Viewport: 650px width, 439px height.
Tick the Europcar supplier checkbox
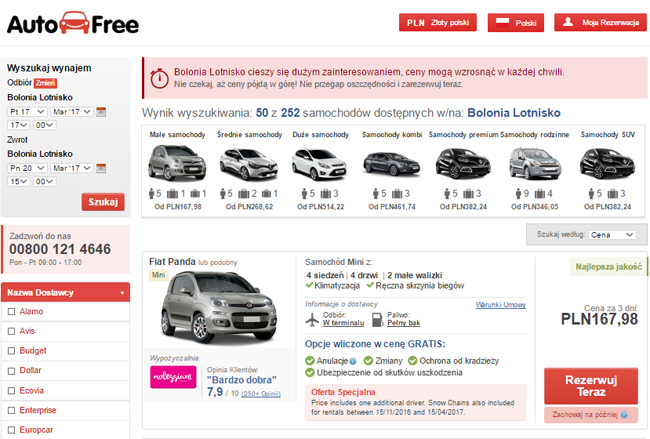point(11,430)
